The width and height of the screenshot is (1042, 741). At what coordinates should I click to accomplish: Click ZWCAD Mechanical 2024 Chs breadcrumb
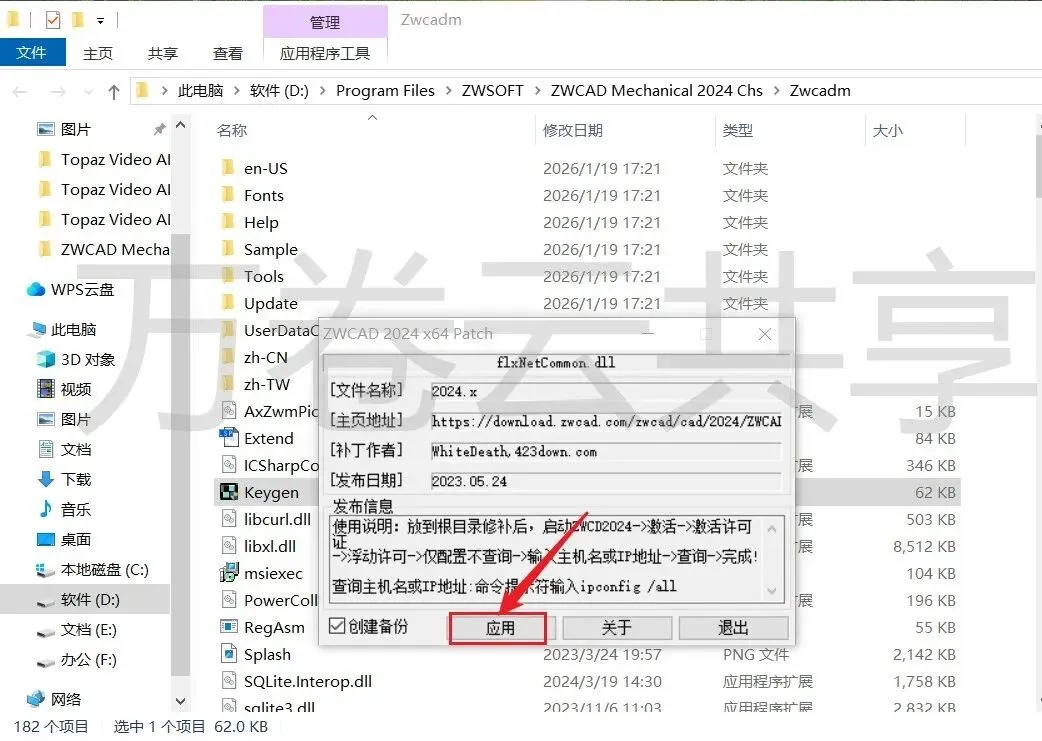click(x=657, y=91)
